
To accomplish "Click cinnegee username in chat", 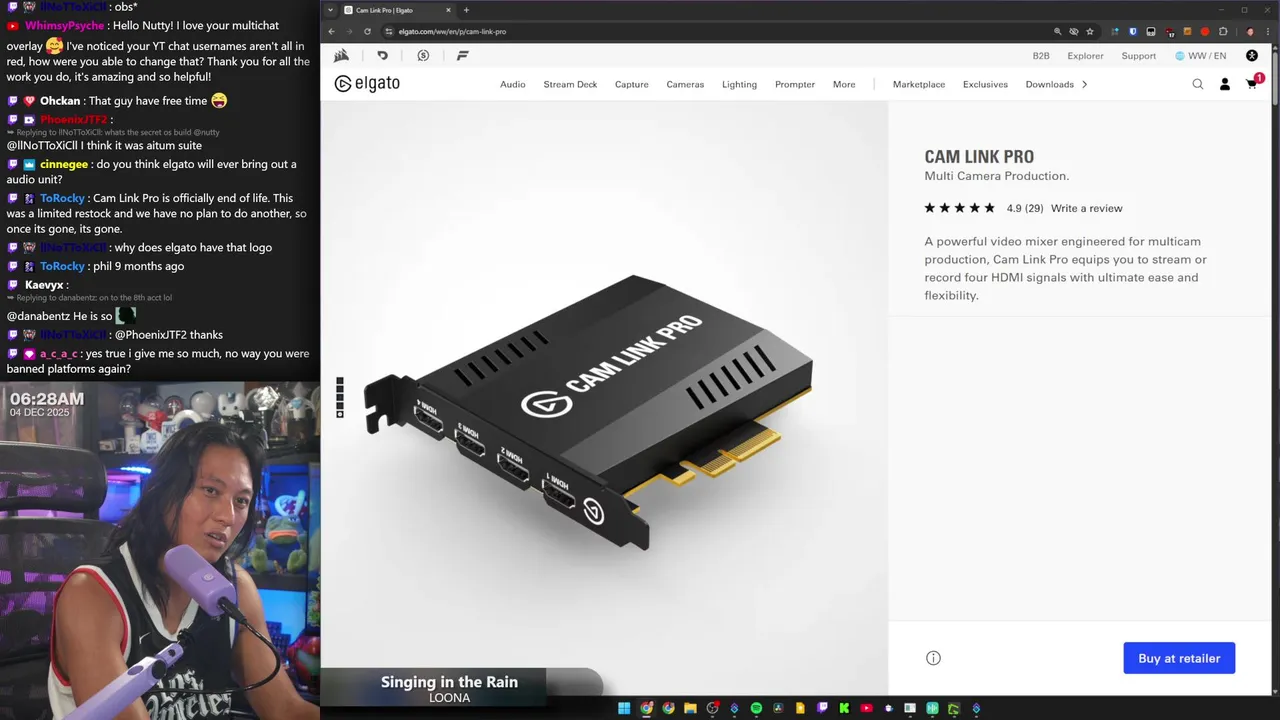I will tap(64, 164).
